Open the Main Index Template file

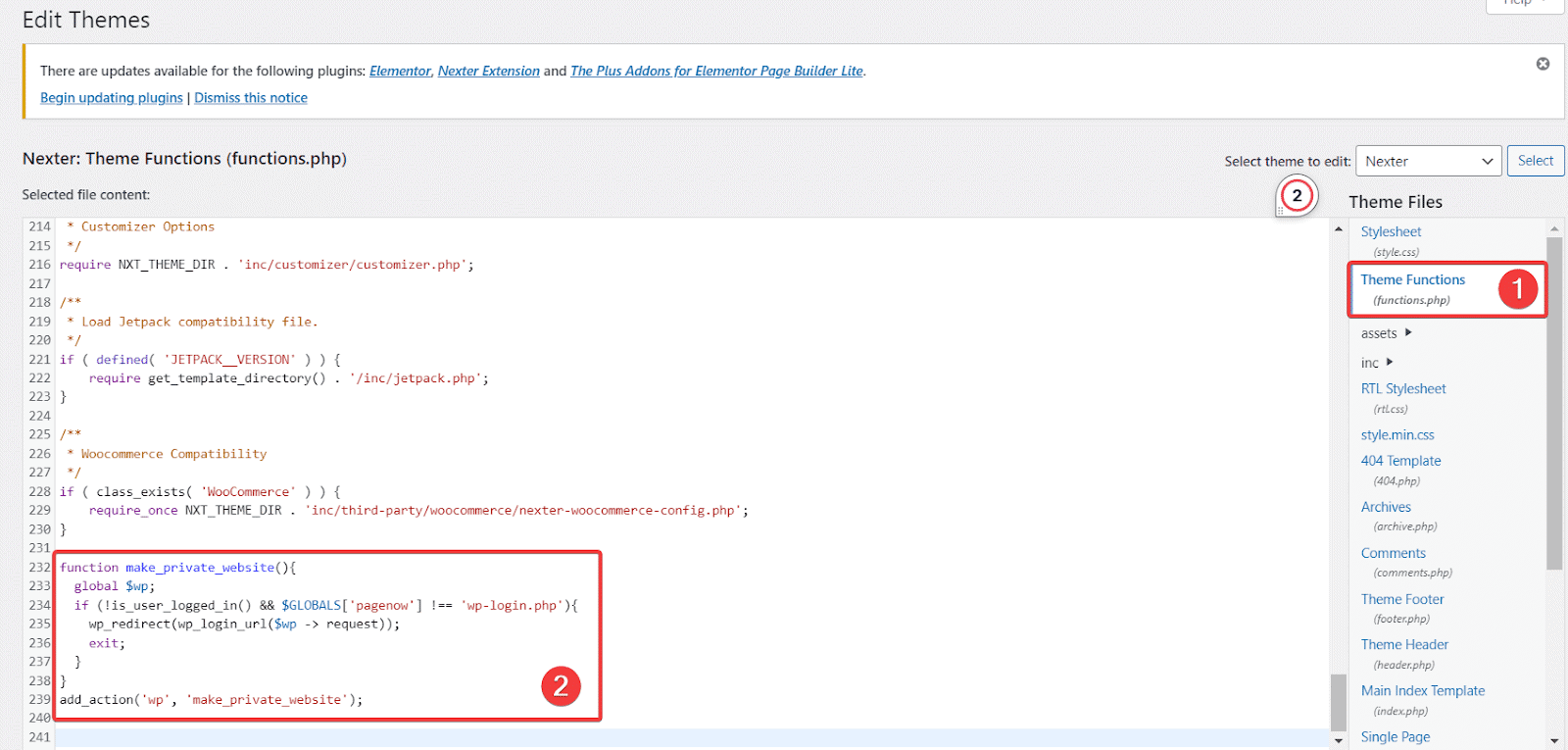[x=1423, y=690]
